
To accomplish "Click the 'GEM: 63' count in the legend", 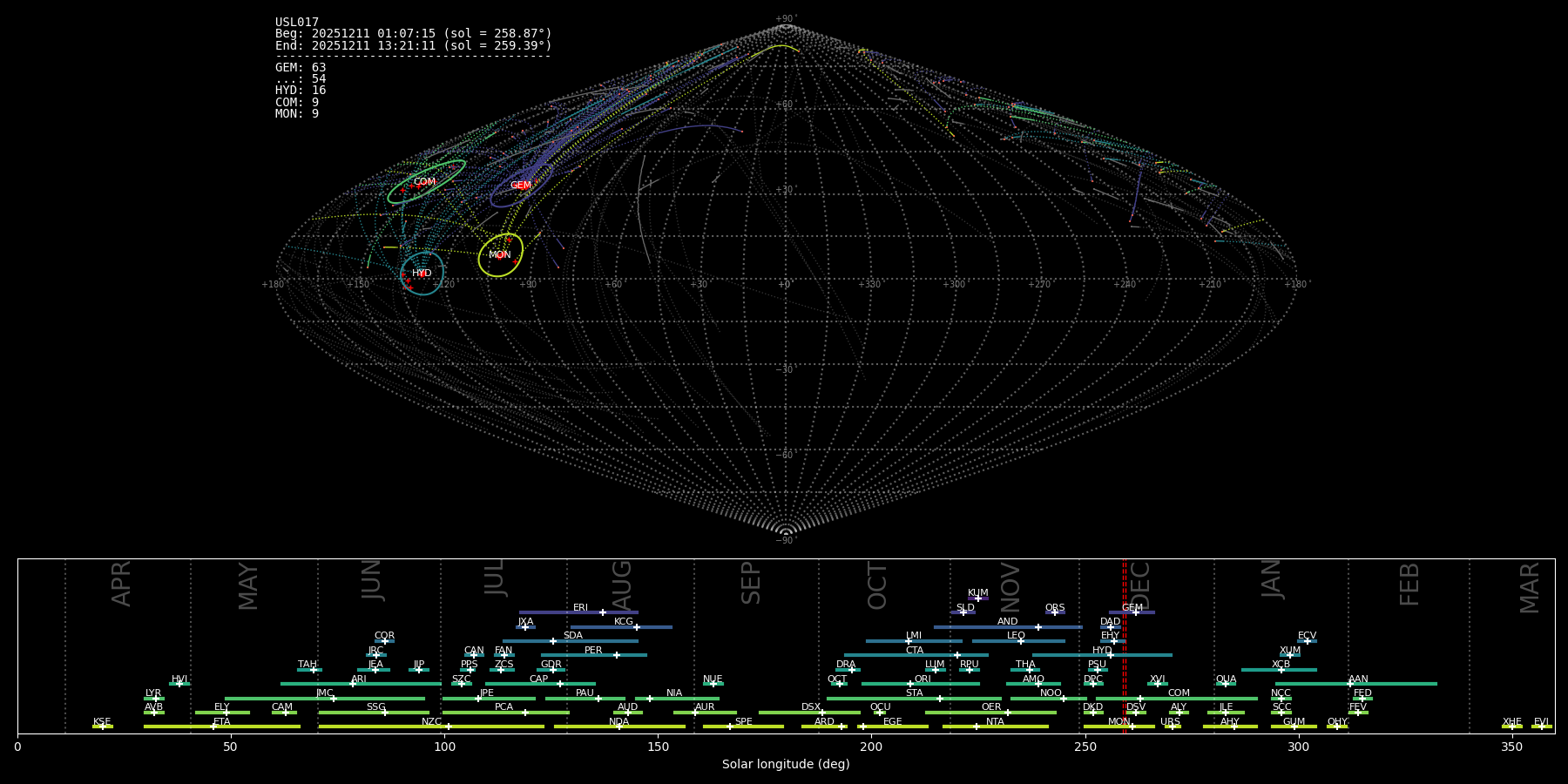I will tap(301, 67).
